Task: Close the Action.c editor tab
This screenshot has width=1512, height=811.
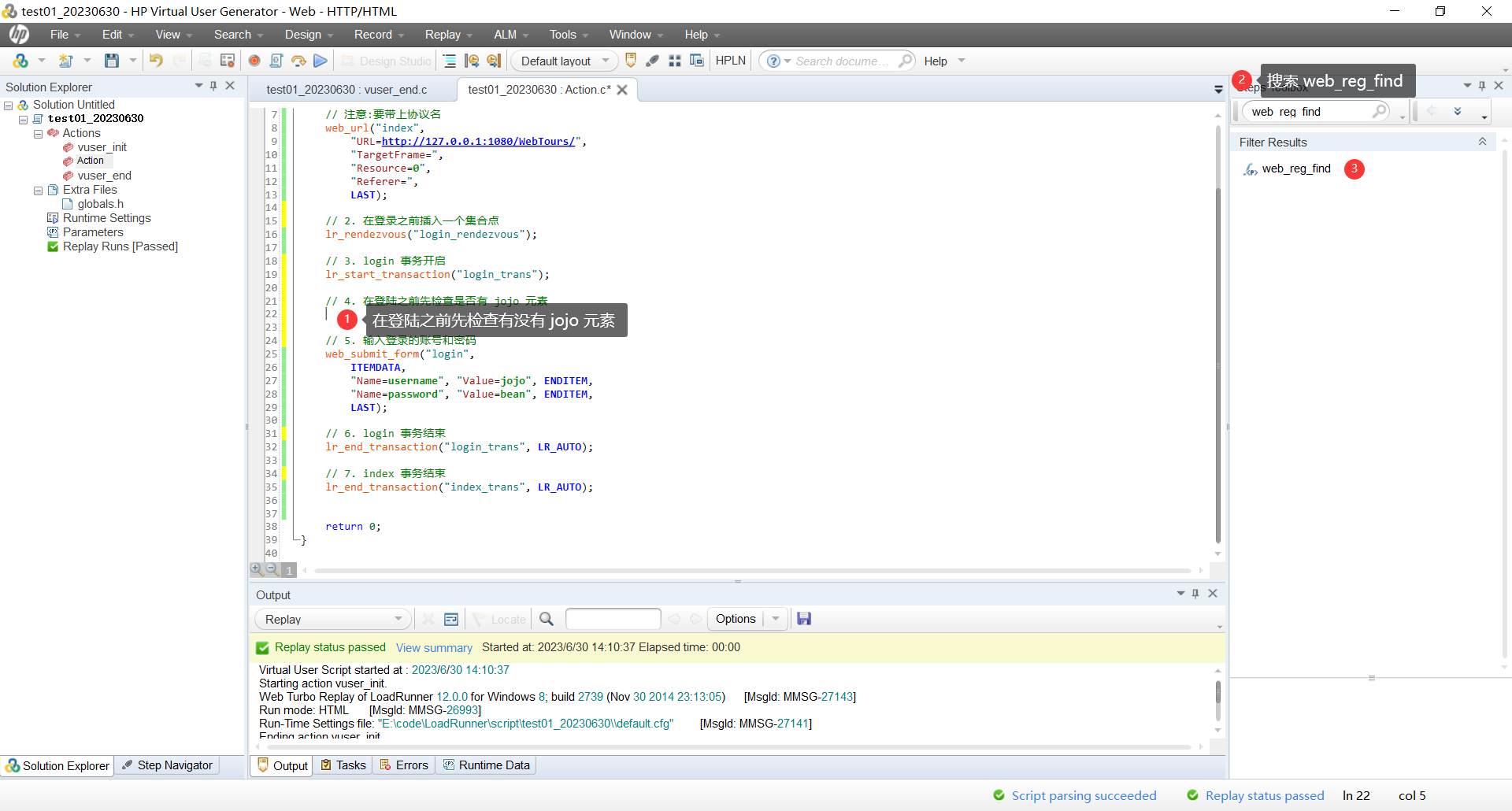Action: click(622, 90)
